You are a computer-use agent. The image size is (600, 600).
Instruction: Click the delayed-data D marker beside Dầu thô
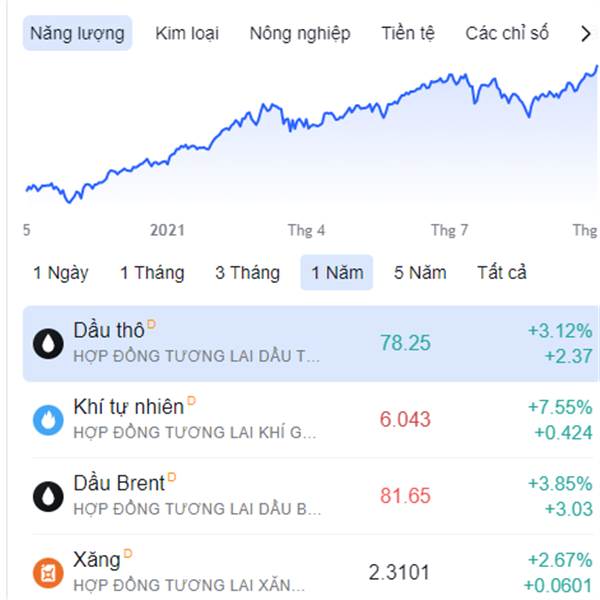tap(152, 324)
